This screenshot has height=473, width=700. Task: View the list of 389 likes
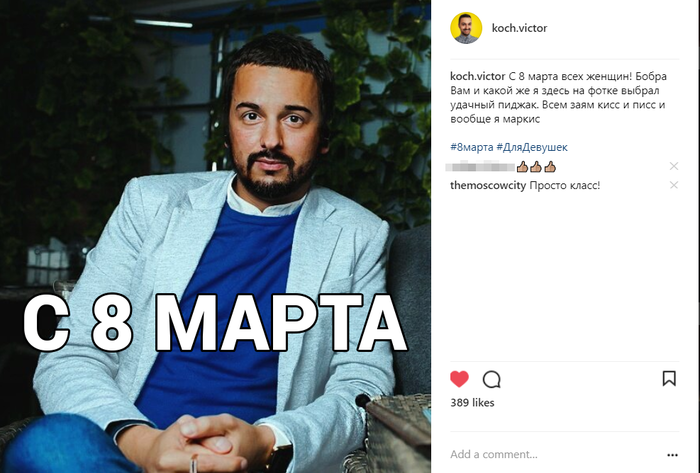coord(472,402)
